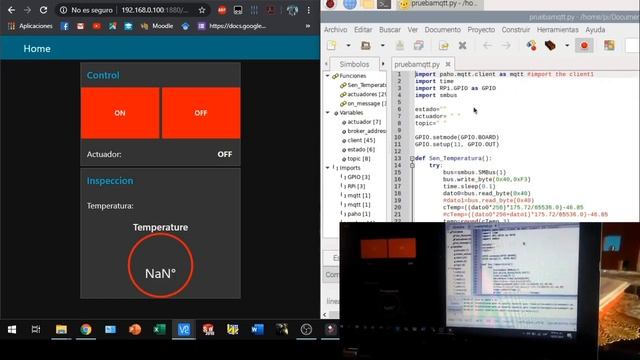
Task: Open the YouTube bookmark
Action: point(97,26)
